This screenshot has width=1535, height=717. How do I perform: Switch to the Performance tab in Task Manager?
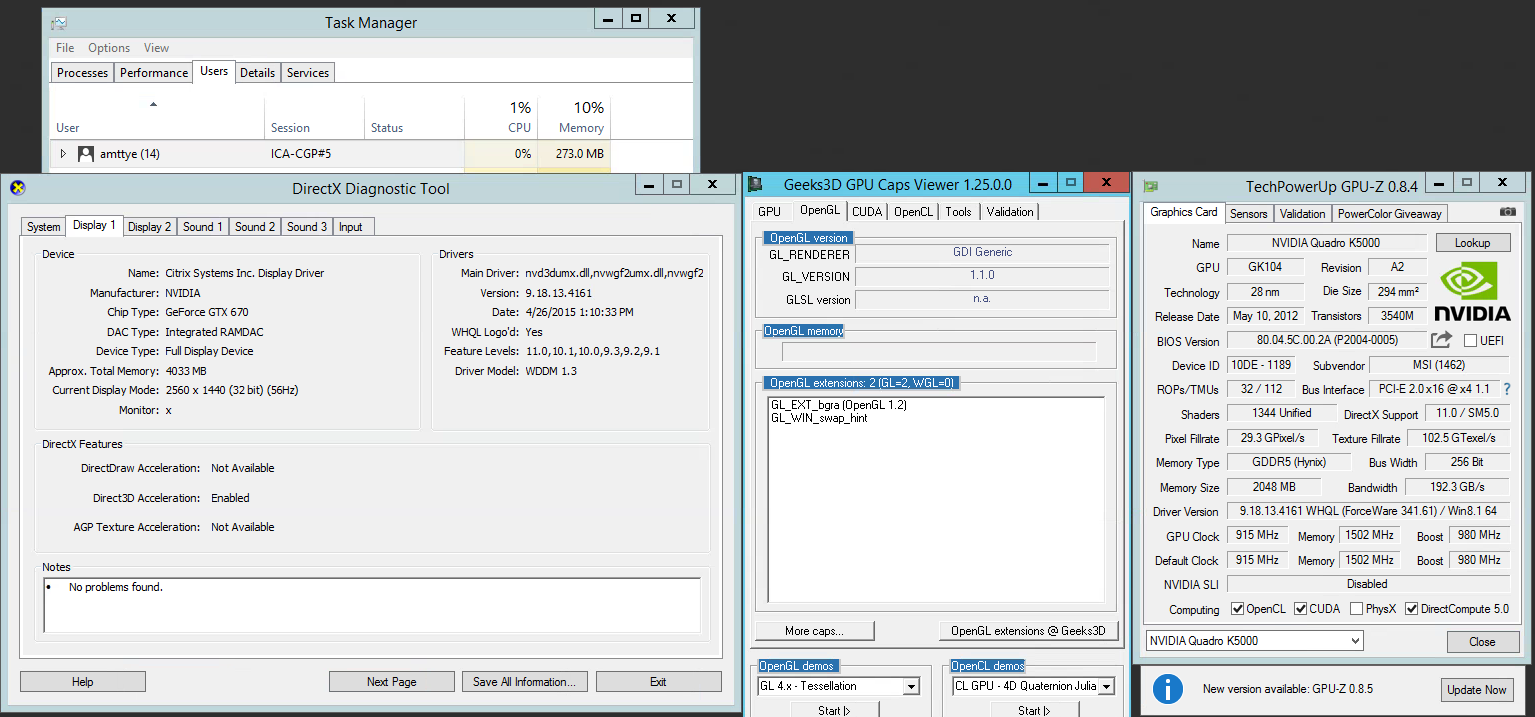tap(154, 73)
